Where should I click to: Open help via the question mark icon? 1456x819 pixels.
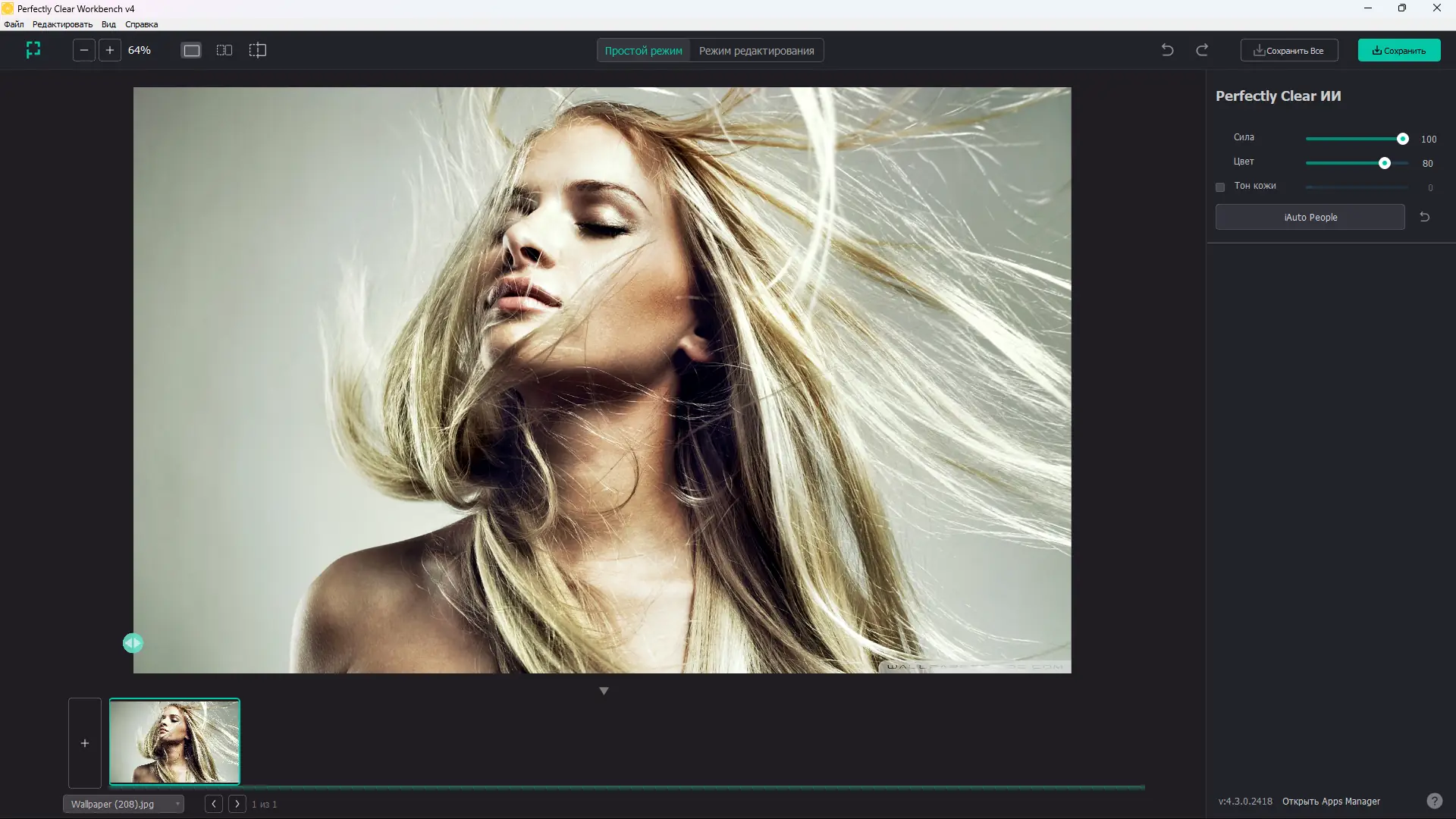click(1434, 801)
